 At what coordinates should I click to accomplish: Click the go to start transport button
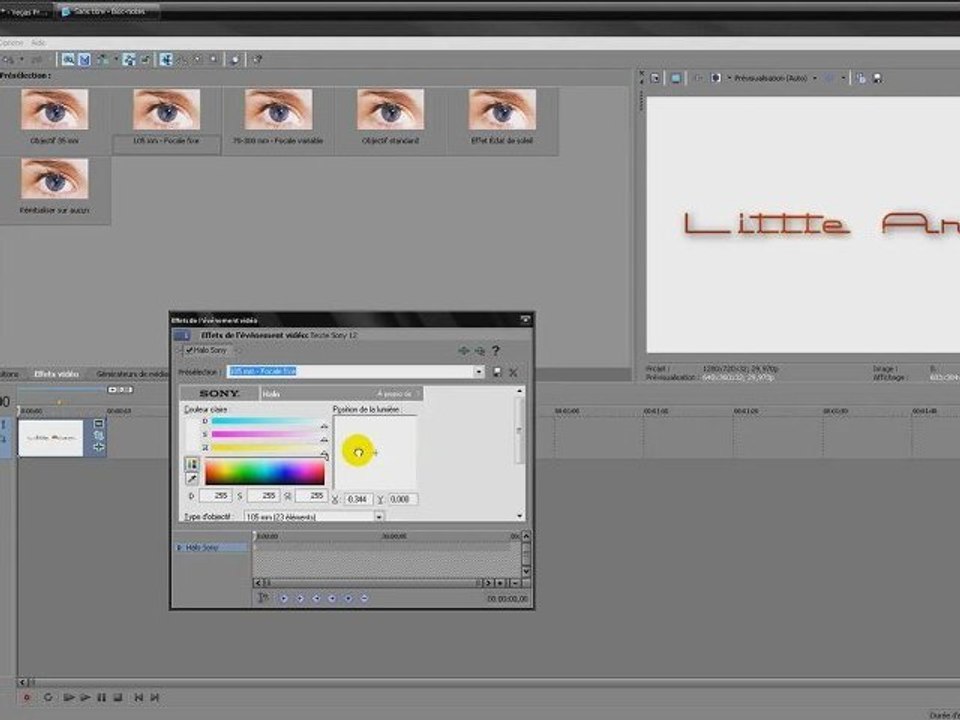click(x=138, y=697)
